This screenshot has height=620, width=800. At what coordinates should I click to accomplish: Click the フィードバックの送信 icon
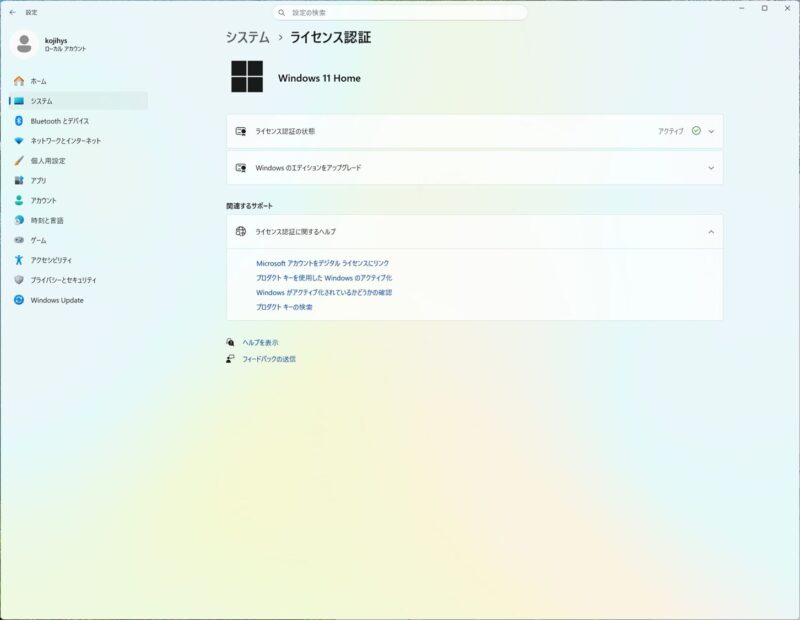pyautogui.click(x=231, y=359)
